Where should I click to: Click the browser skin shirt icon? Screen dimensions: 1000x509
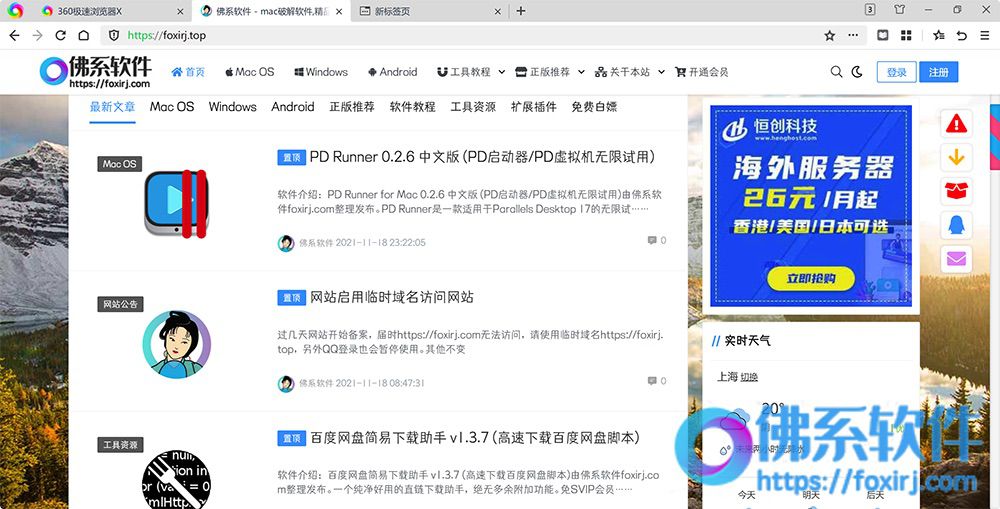(899, 10)
